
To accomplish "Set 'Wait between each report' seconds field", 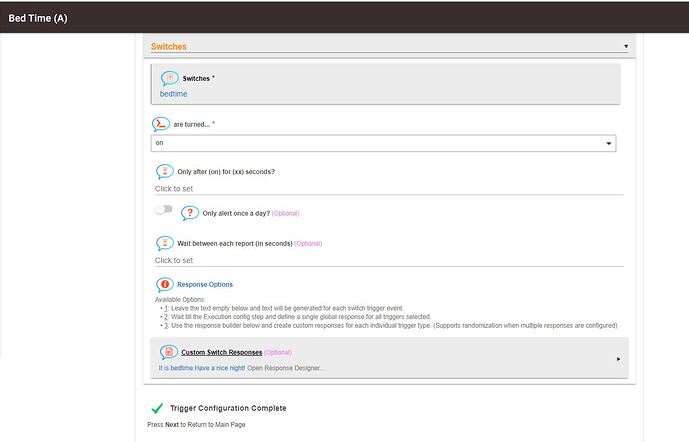I will tap(389, 261).
